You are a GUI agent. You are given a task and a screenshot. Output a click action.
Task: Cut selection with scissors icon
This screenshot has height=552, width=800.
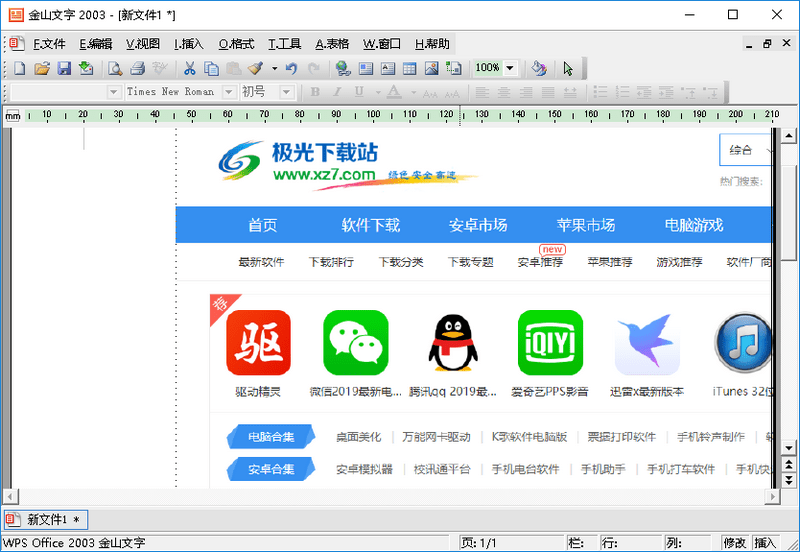tap(190, 68)
